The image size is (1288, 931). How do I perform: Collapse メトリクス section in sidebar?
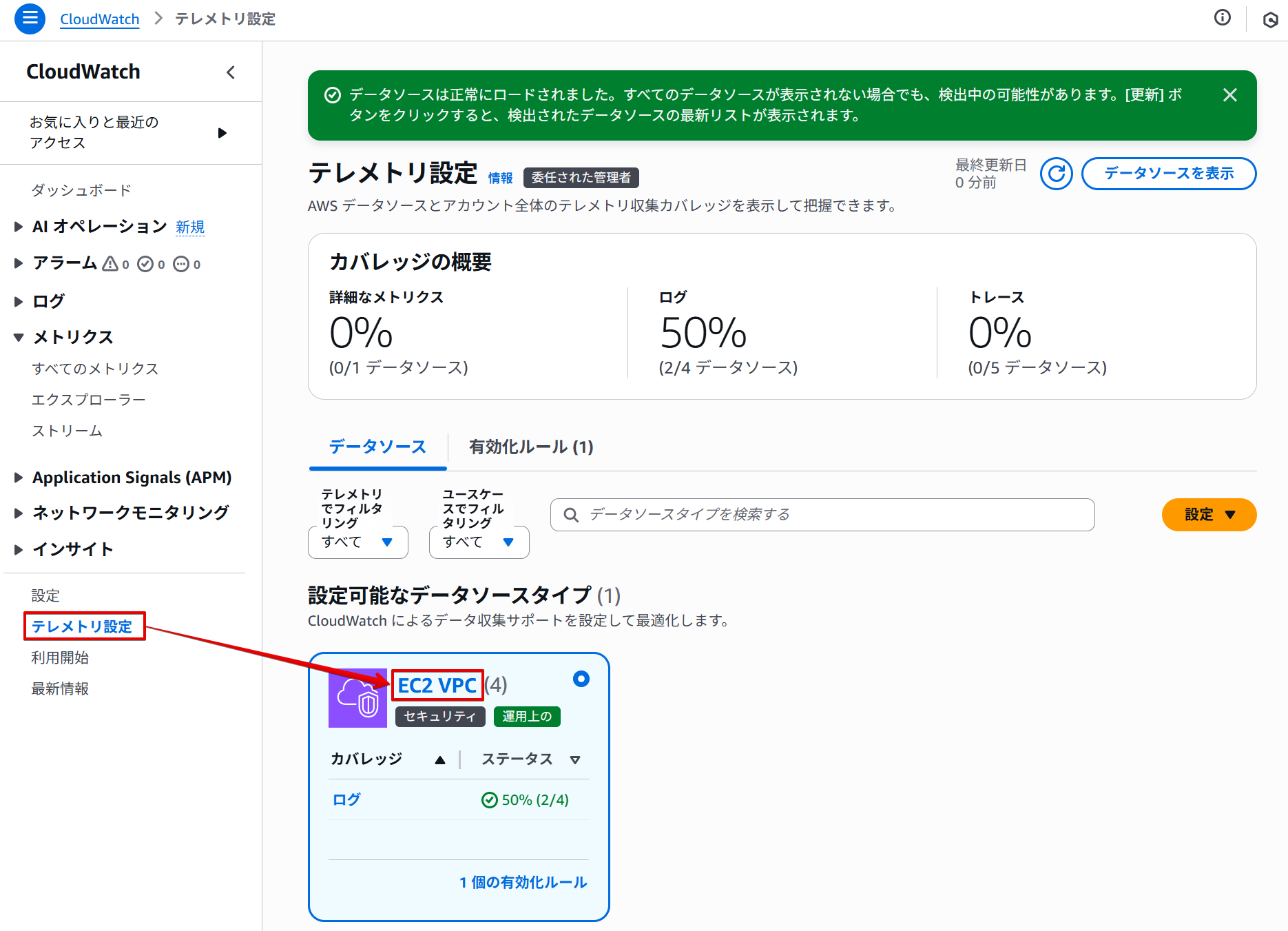pyautogui.click(x=19, y=337)
